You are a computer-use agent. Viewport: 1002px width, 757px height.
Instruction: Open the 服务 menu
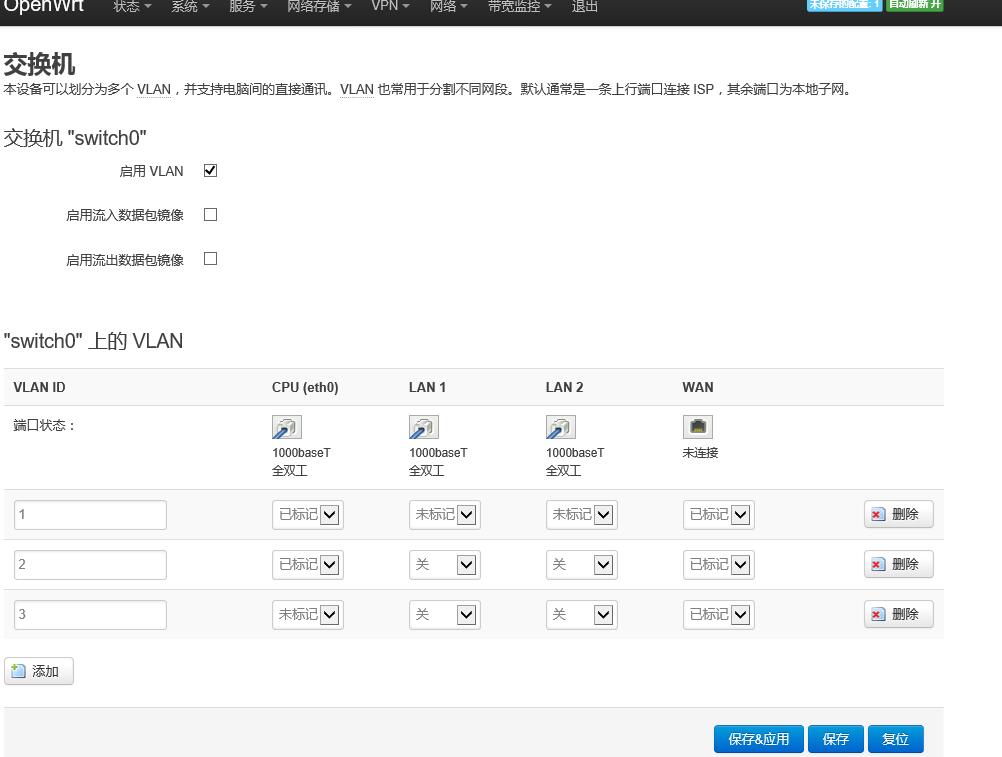coord(248,6)
